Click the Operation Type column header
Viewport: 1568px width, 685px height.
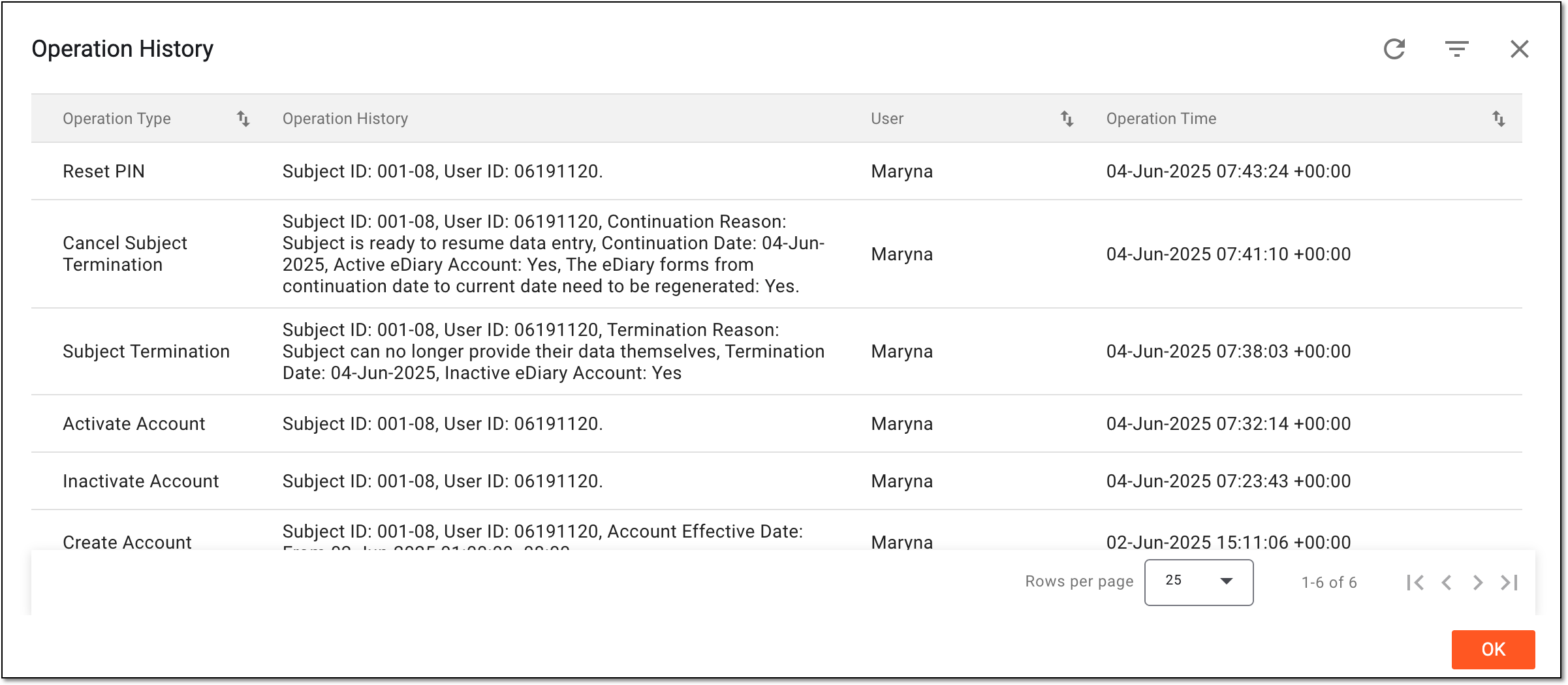click(117, 119)
